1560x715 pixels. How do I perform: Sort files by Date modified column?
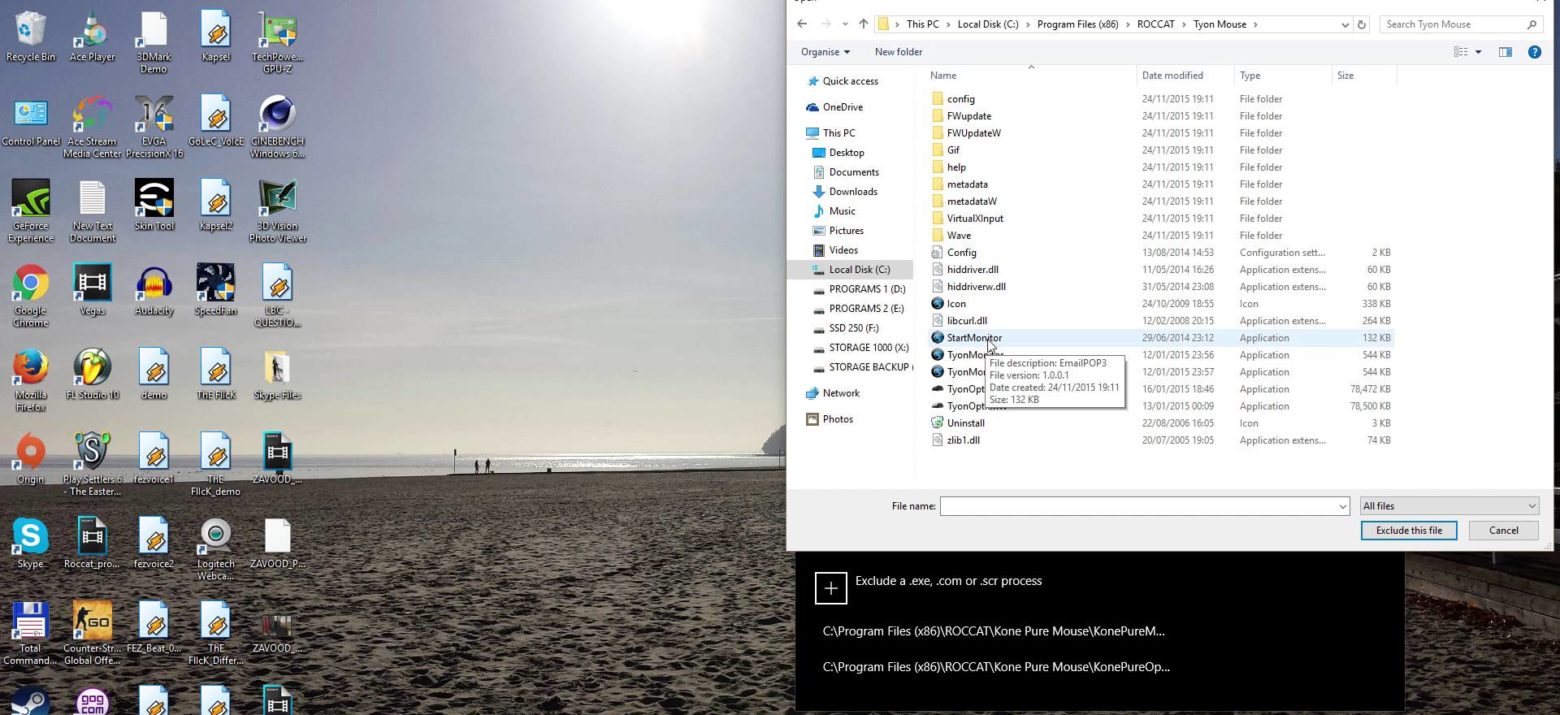[x=1172, y=75]
